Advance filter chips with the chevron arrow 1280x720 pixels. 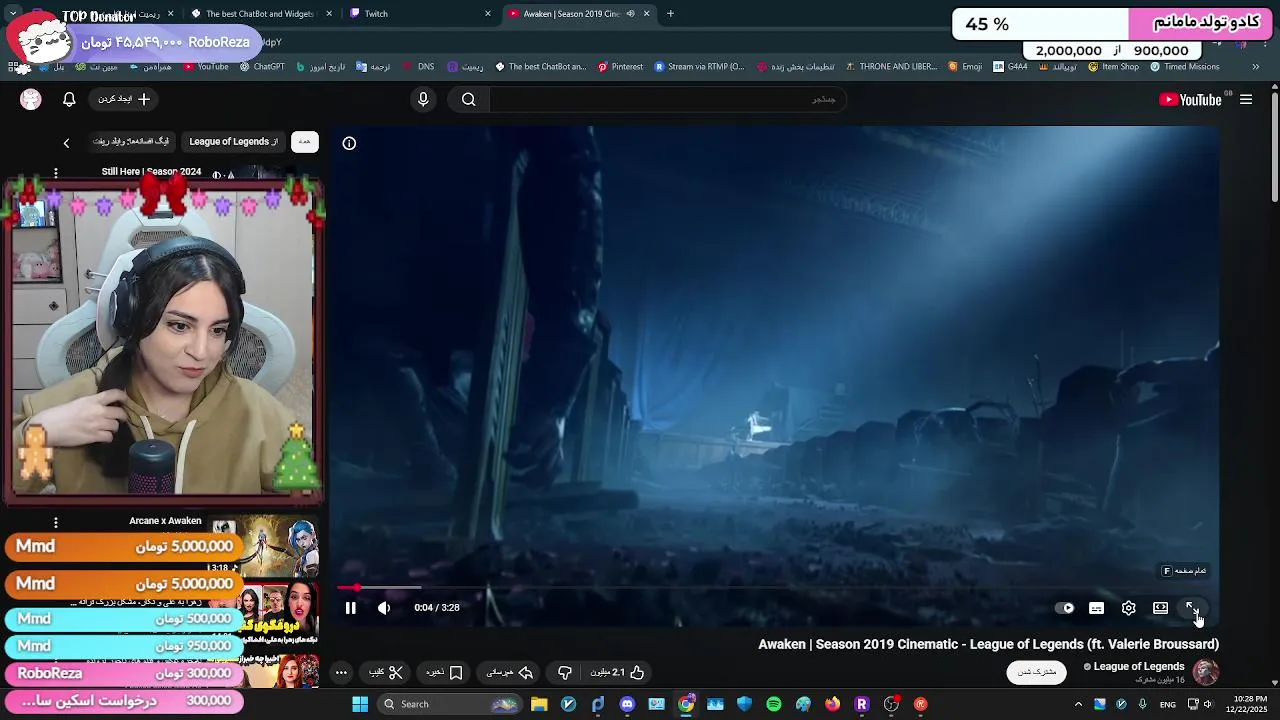(66, 143)
